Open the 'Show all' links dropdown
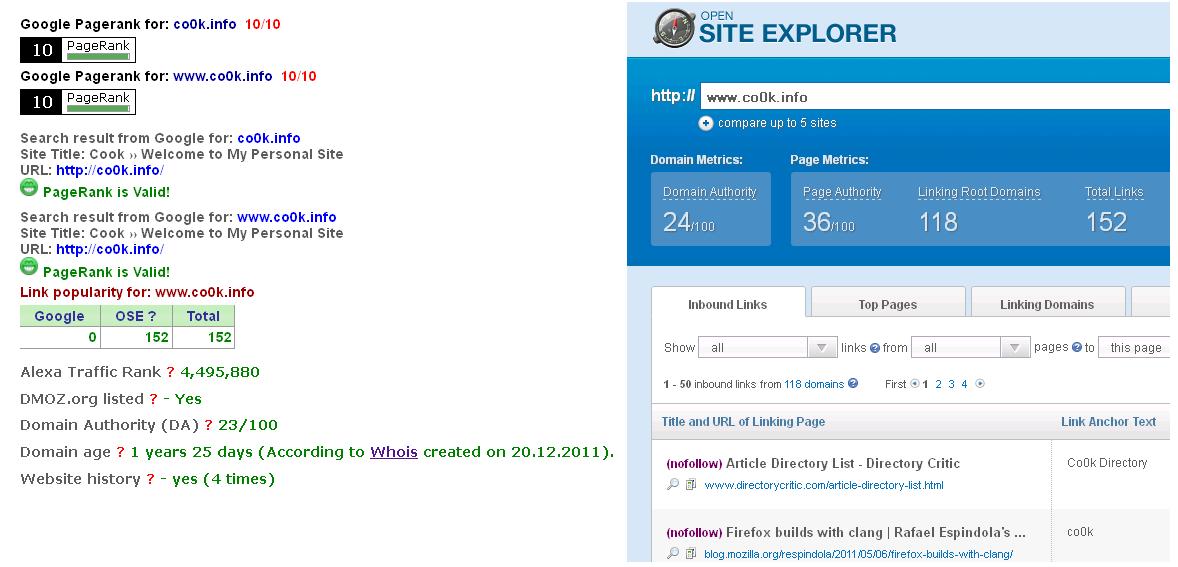Viewport: 1178px width, 567px height. pyautogui.click(x=768, y=348)
